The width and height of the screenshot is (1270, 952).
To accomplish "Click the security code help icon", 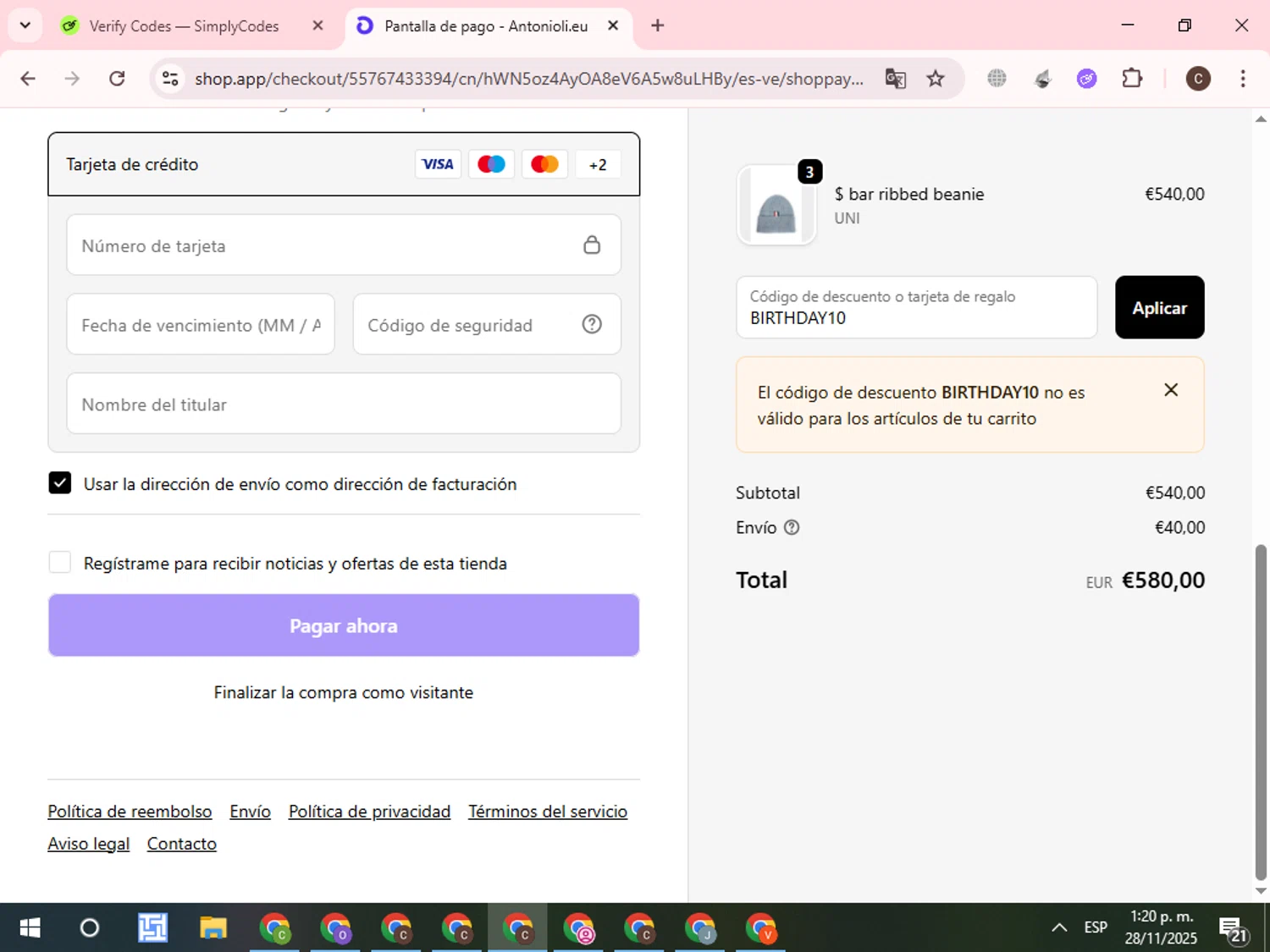I will 592,324.
